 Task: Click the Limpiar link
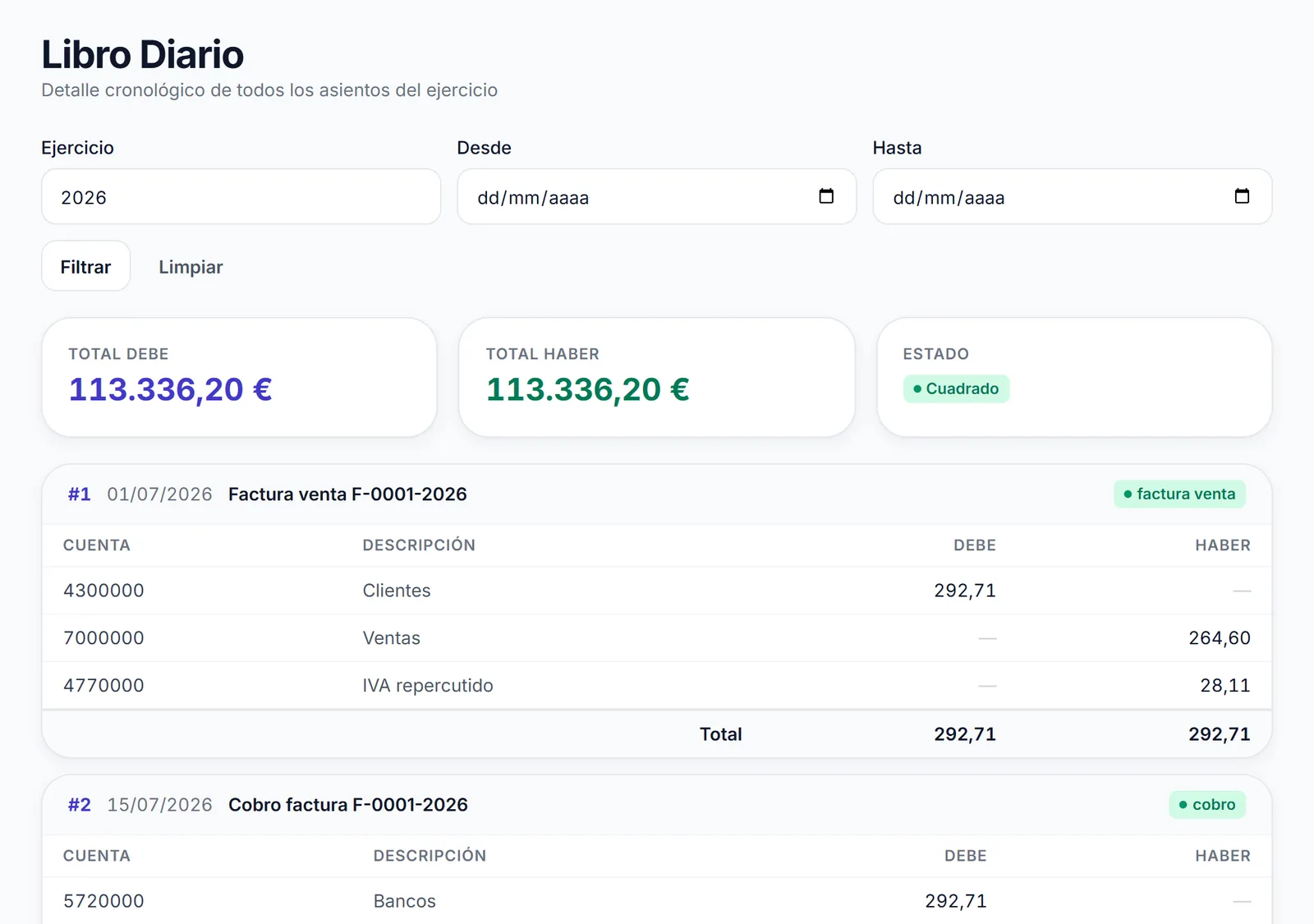click(191, 266)
